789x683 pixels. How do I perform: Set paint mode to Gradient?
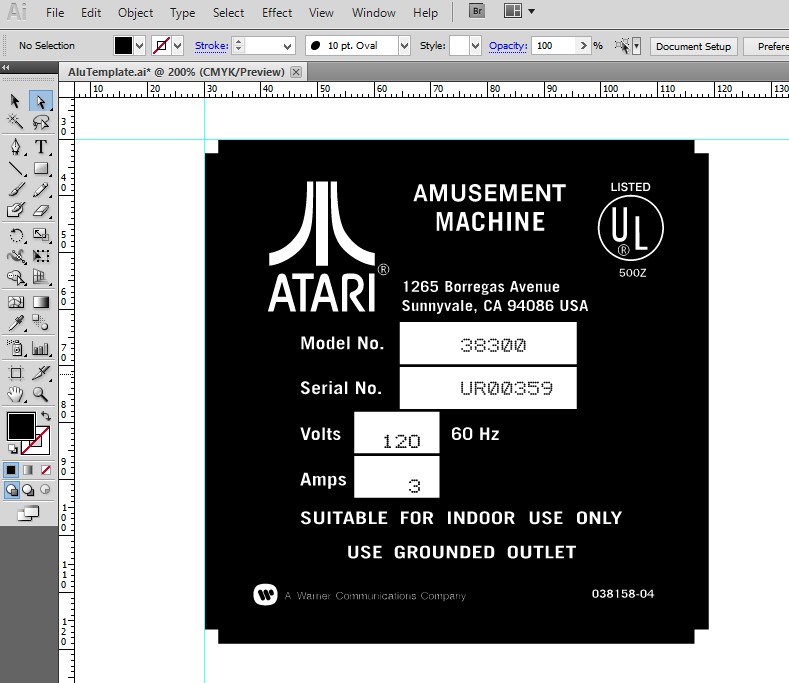click(x=28, y=470)
